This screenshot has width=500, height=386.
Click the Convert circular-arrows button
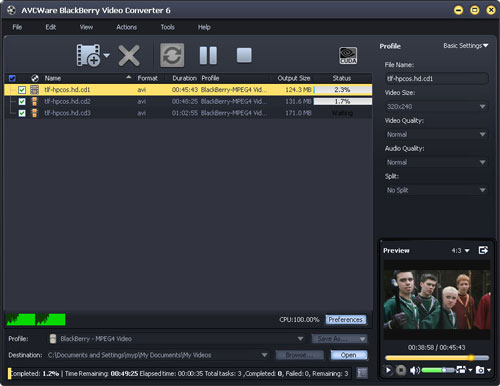tap(172, 55)
